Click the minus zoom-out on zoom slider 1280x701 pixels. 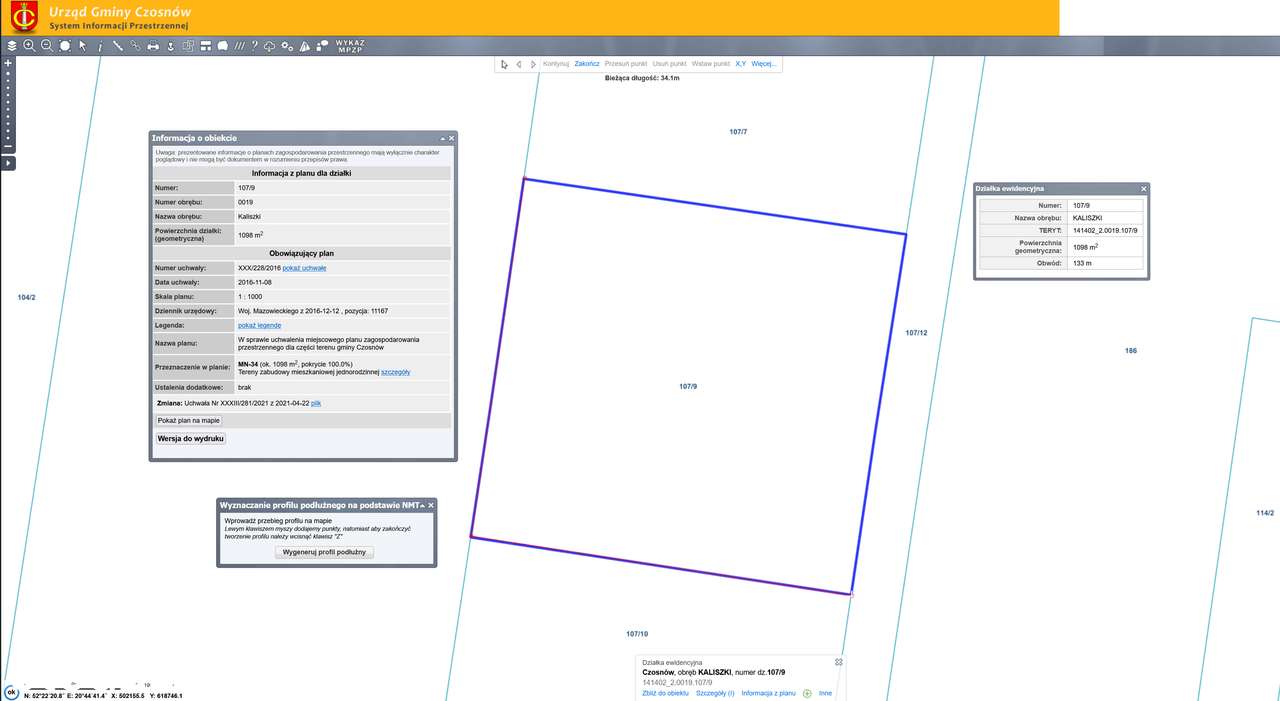pos(8,147)
